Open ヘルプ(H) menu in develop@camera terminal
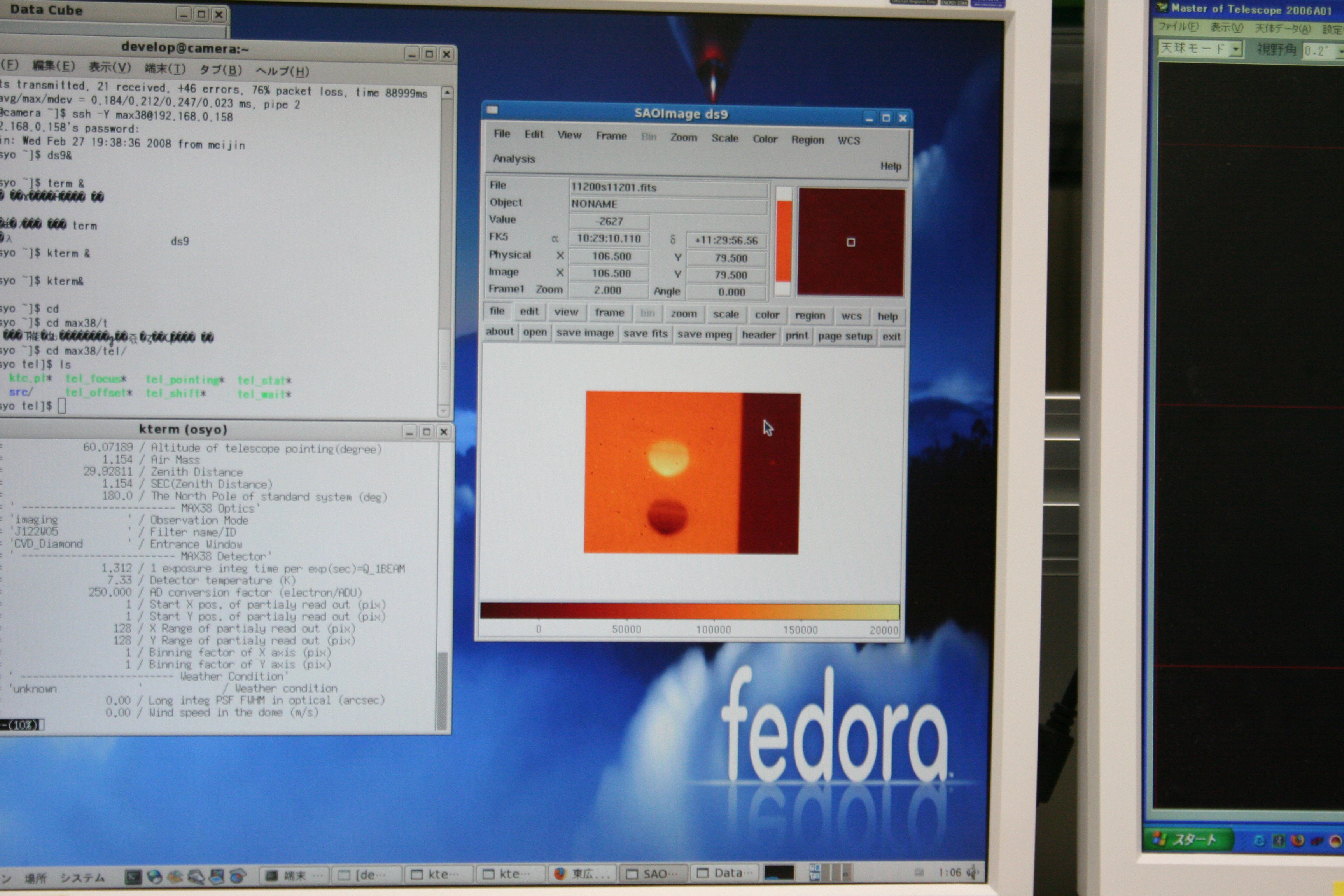Screen dimensions: 1344x896 [x=282, y=71]
